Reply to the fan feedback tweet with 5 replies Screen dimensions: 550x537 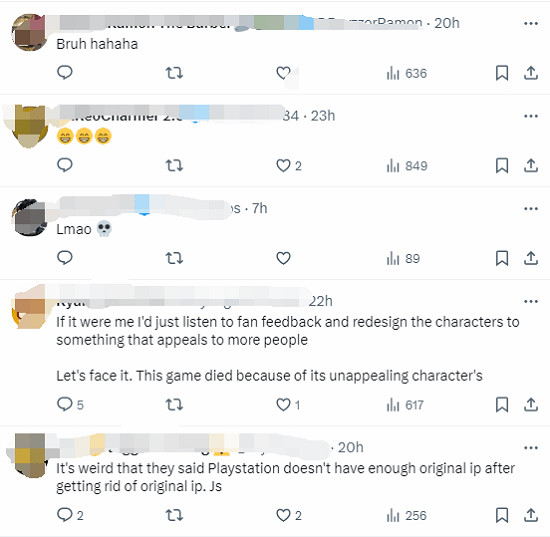pyautogui.click(x=70, y=404)
